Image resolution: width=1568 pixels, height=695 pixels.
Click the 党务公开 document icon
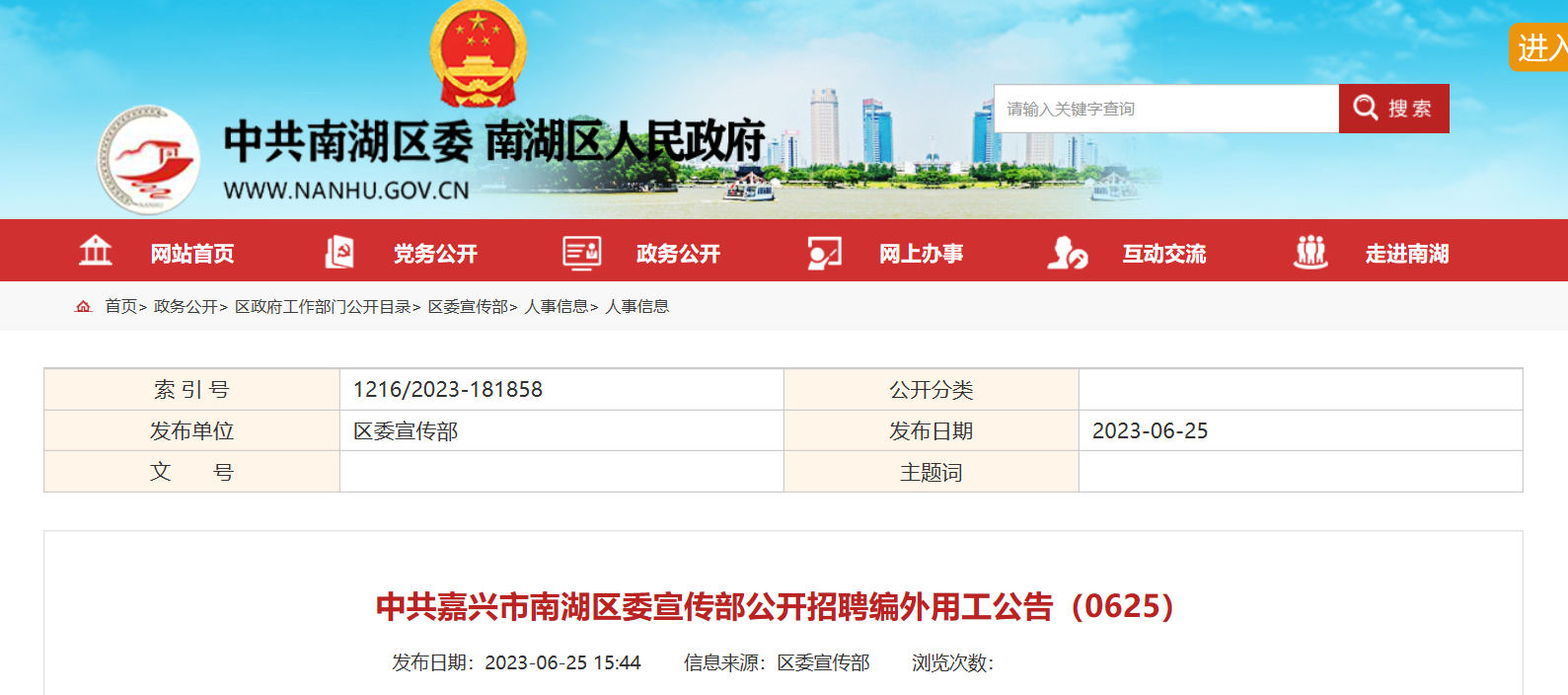[x=338, y=252]
